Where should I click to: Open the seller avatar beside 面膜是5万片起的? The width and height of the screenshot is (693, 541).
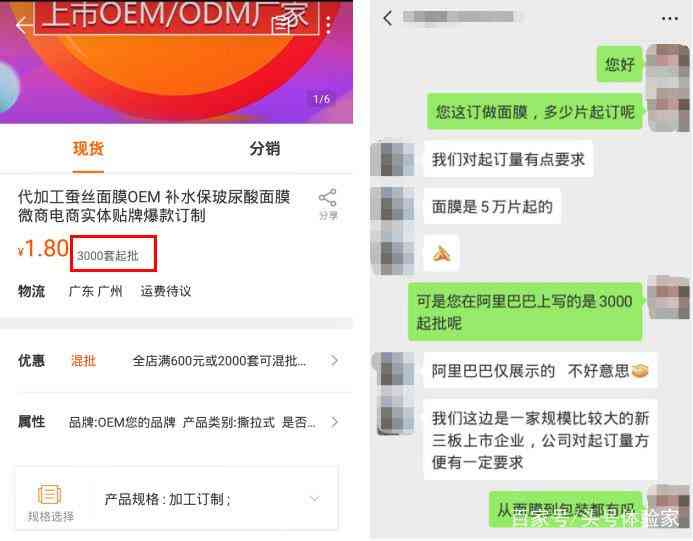click(x=392, y=206)
